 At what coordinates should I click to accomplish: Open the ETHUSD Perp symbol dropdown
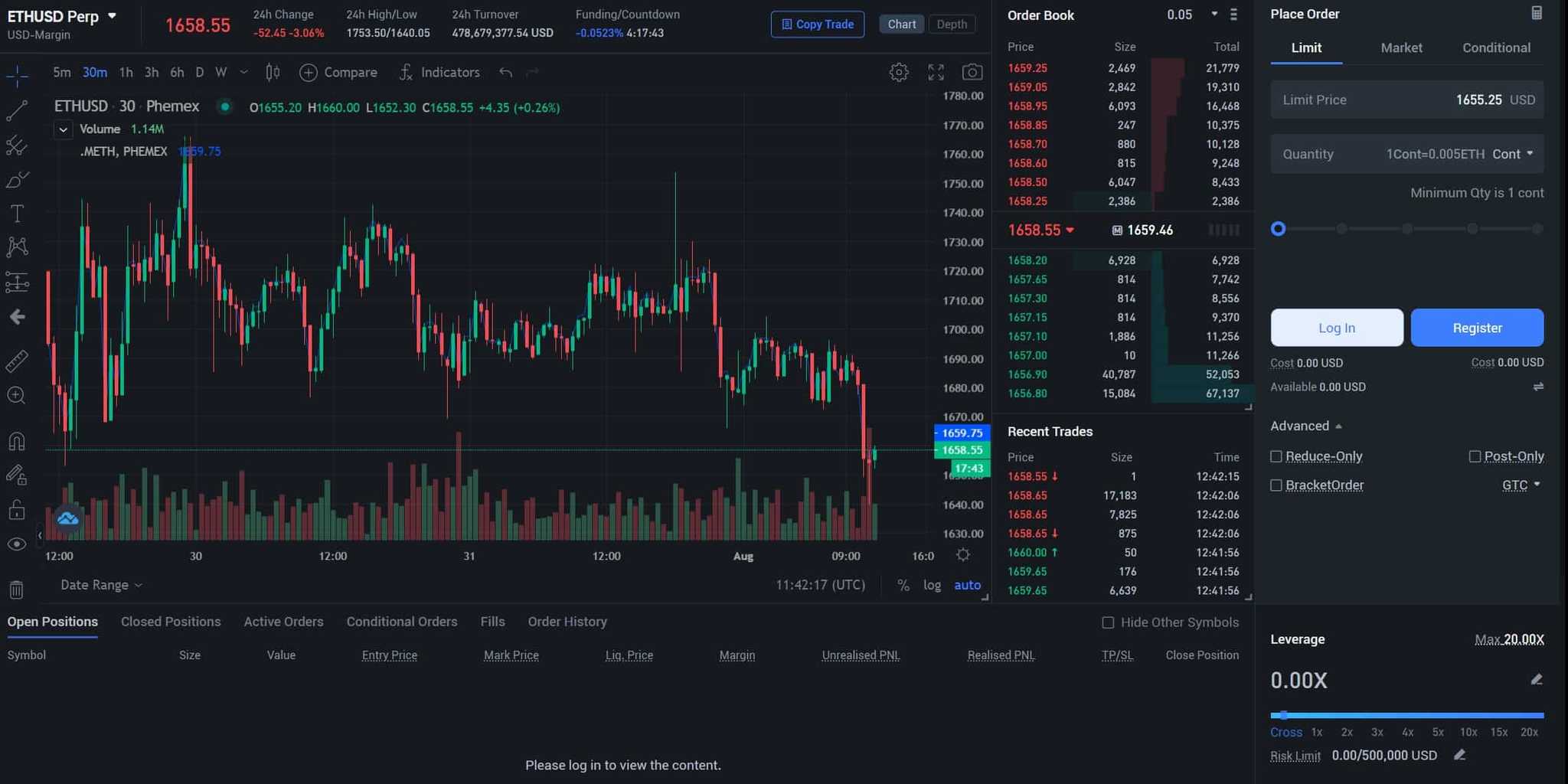[112, 16]
